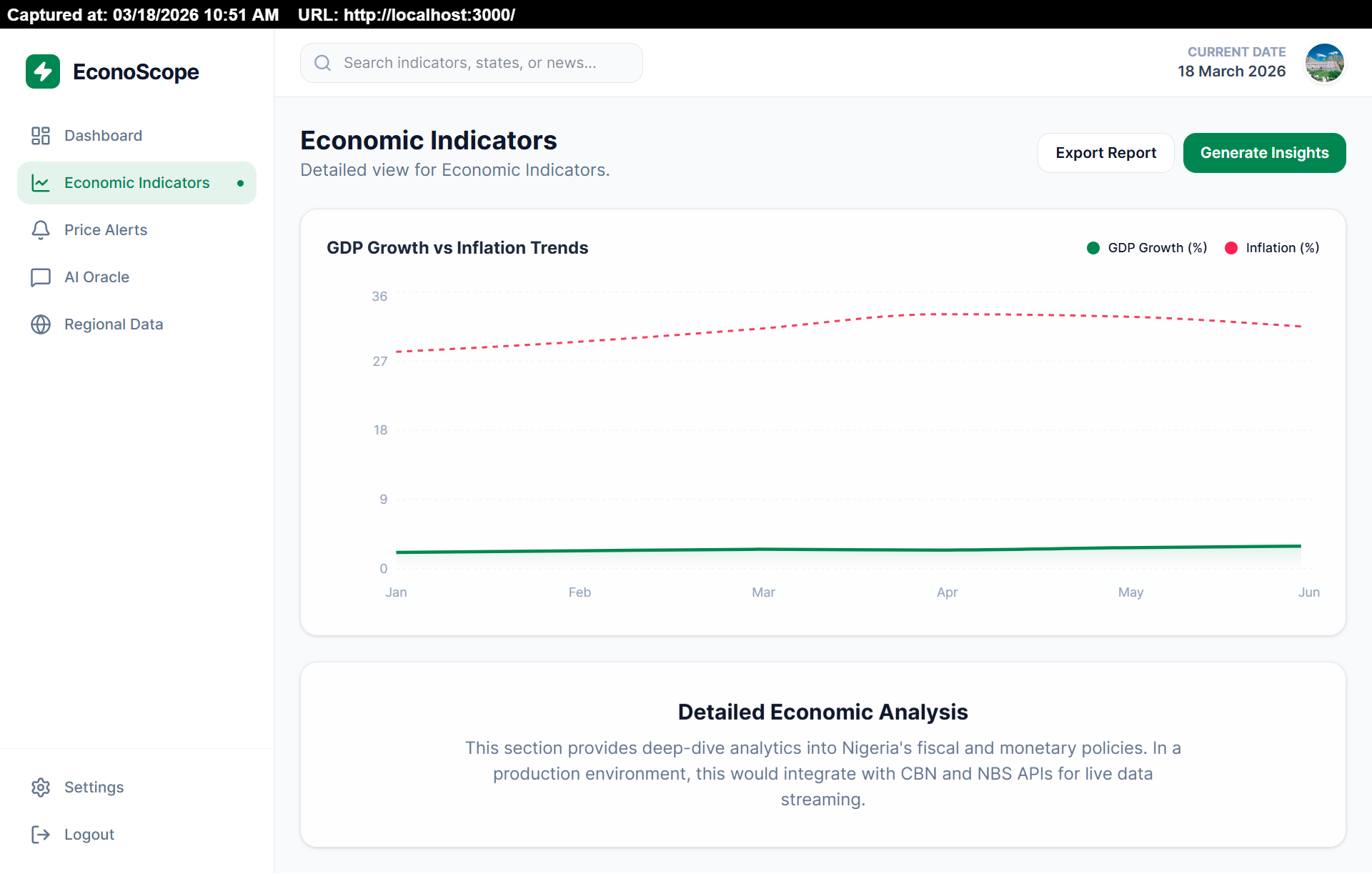1372x874 pixels.
Task: Open the Dashboard menu item
Action: [103, 136]
